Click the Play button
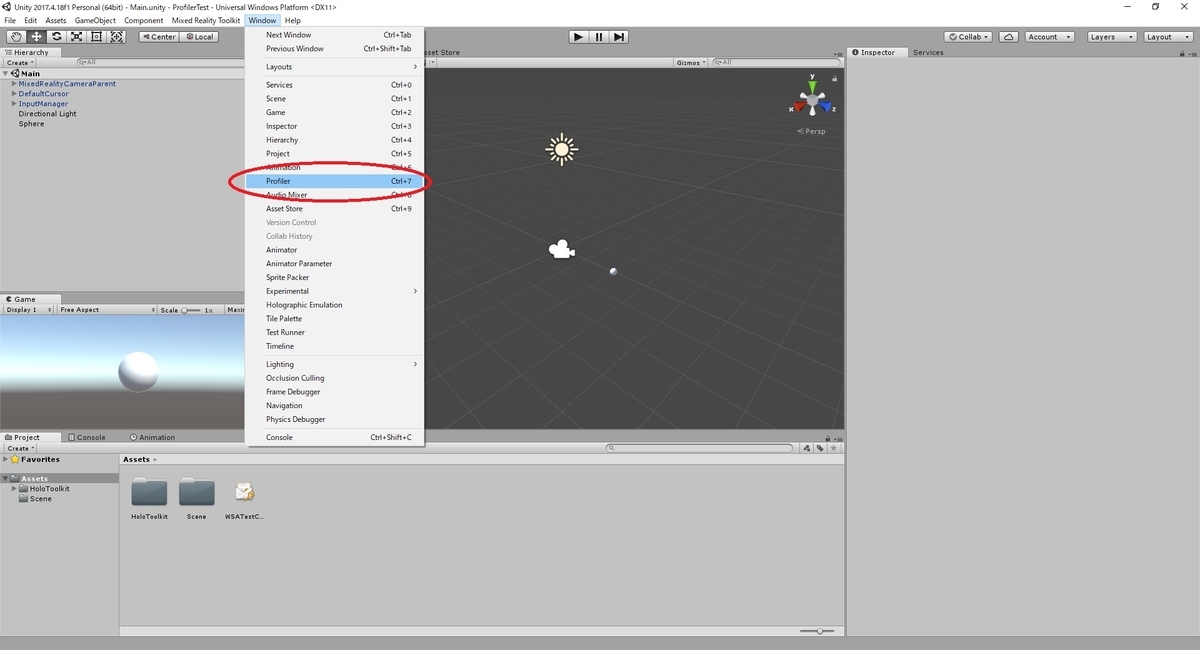The width and height of the screenshot is (1200, 650). point(578,37)
